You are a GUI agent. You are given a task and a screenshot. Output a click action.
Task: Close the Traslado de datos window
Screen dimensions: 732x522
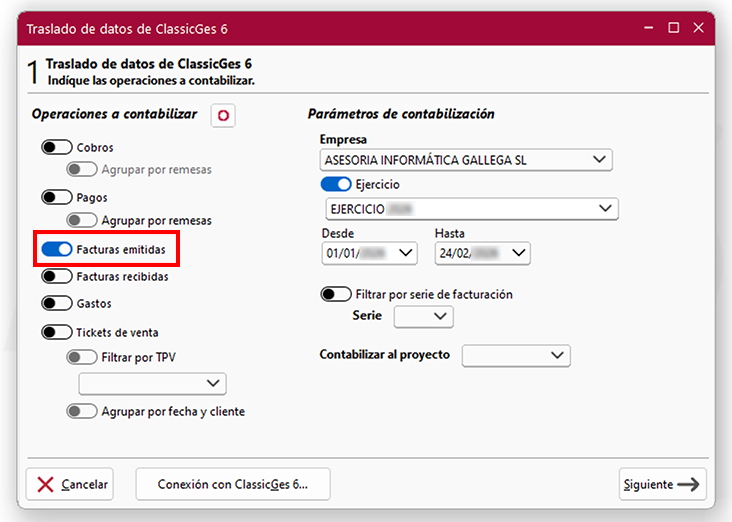click(x=698, y=28)
